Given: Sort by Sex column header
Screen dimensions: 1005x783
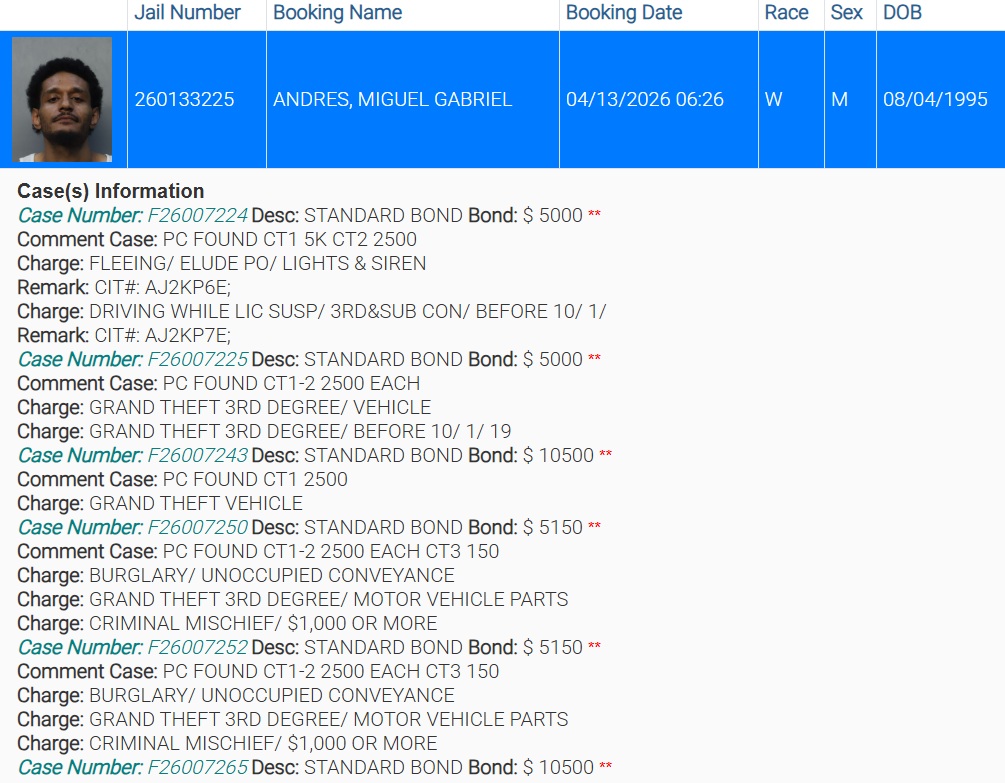Looking at the screenshot, I should pos(847,12).
